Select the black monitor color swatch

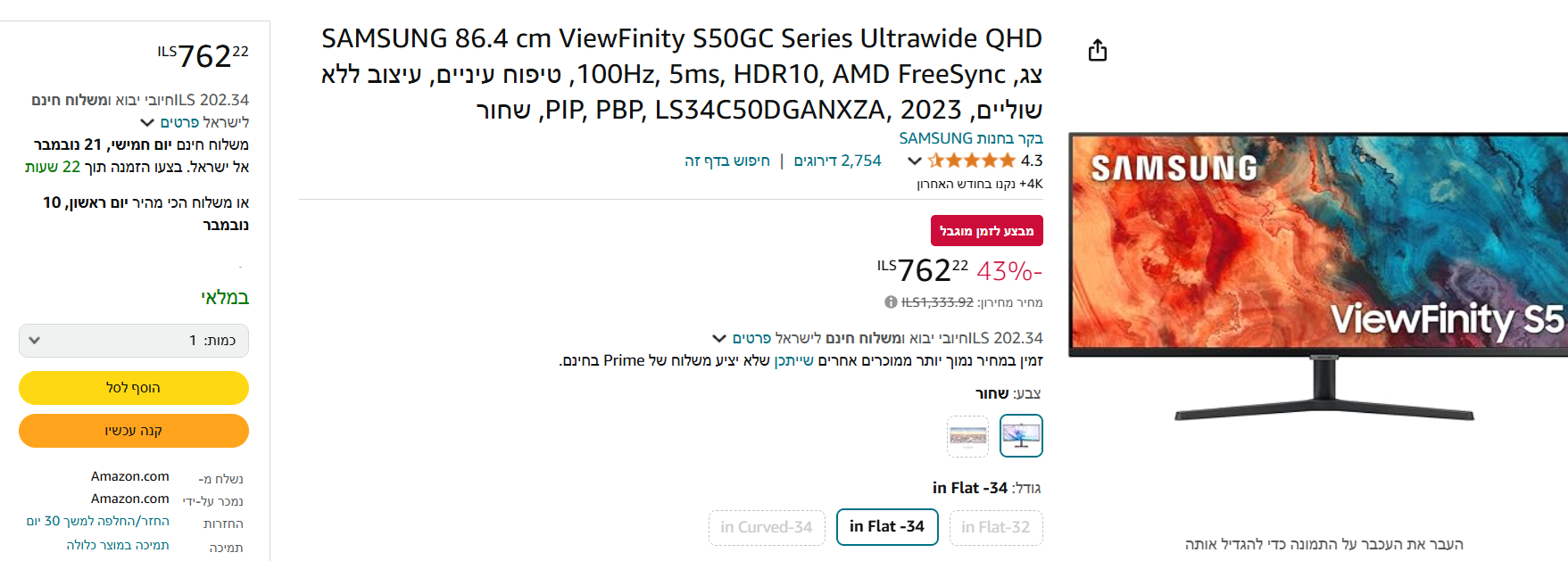coord(1021,436)
